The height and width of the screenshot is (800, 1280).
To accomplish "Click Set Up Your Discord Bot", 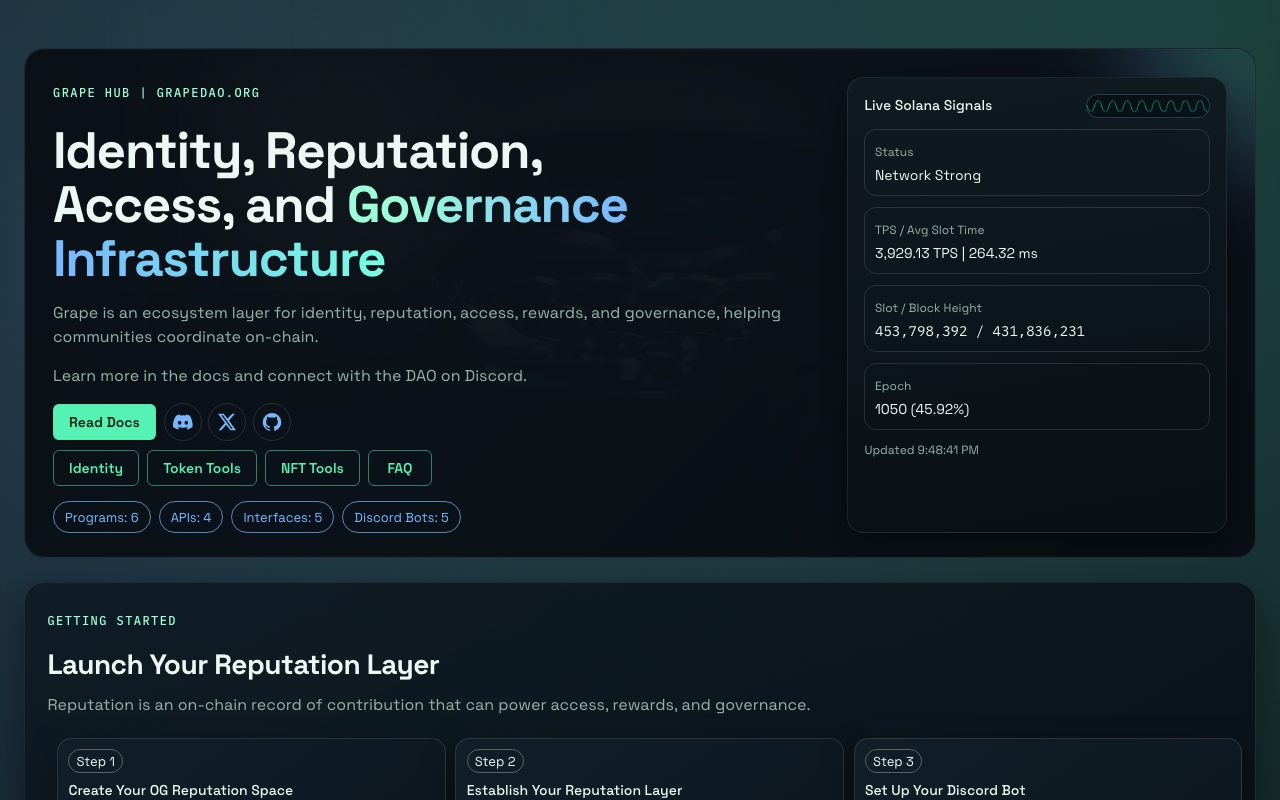I will (x=945, y=790).
